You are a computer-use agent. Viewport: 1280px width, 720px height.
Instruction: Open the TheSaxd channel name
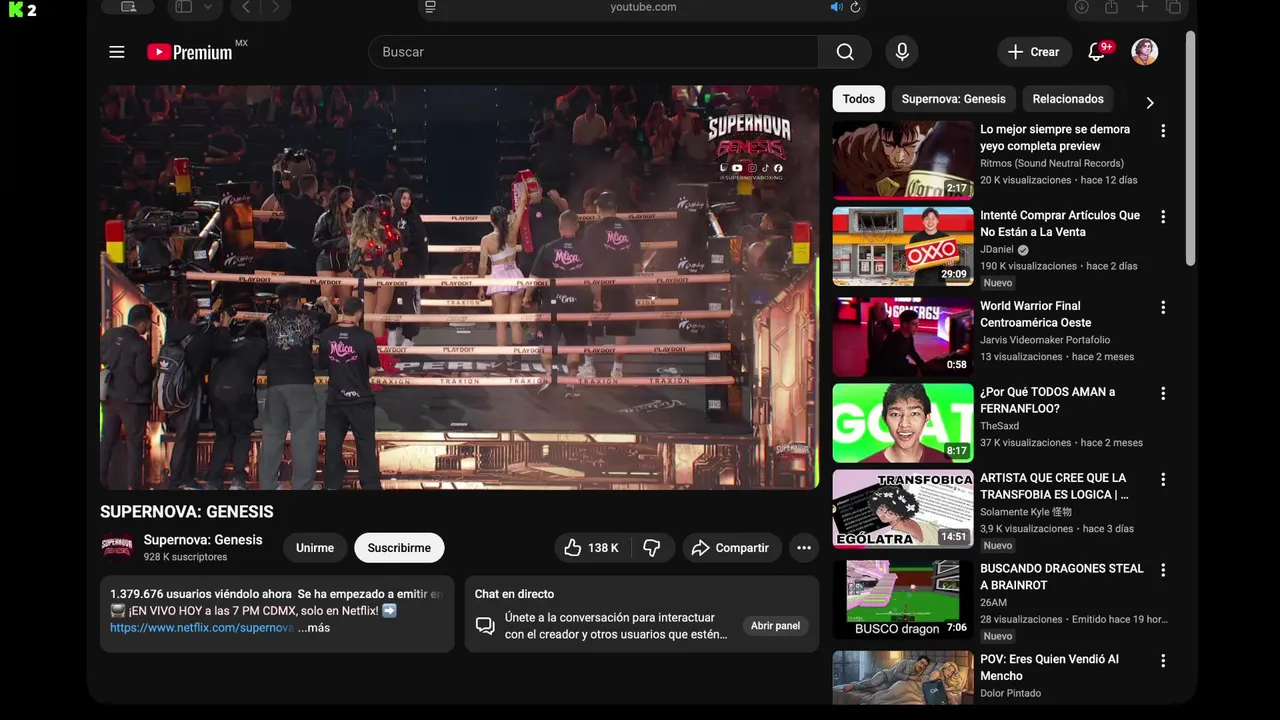pos(1000,426)
